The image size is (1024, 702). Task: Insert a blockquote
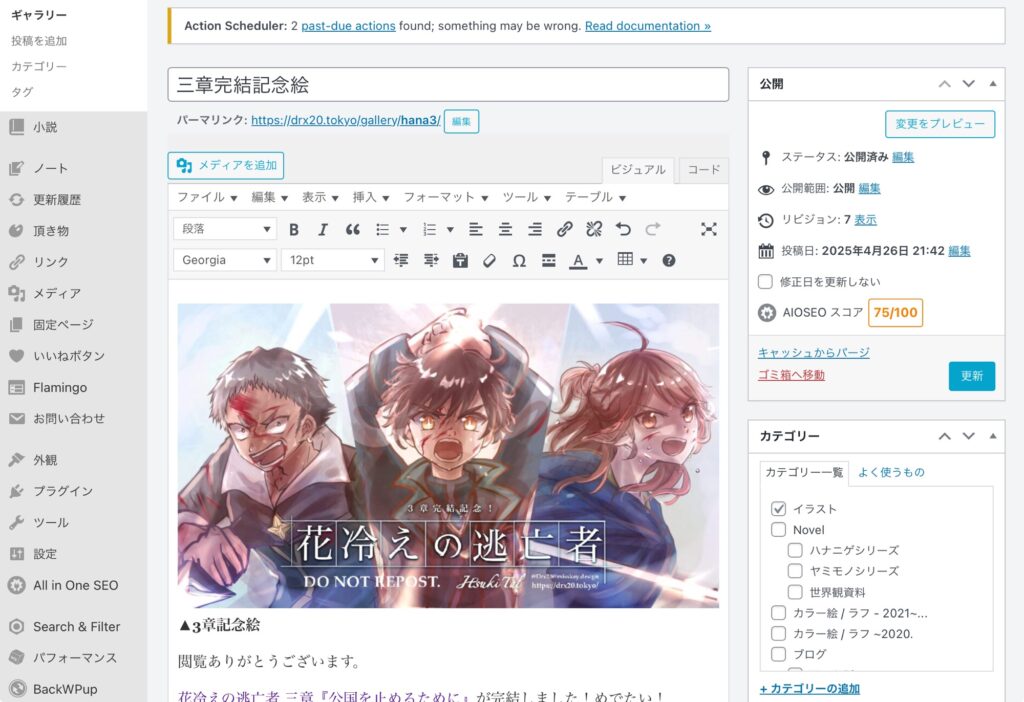pos(353,229)
